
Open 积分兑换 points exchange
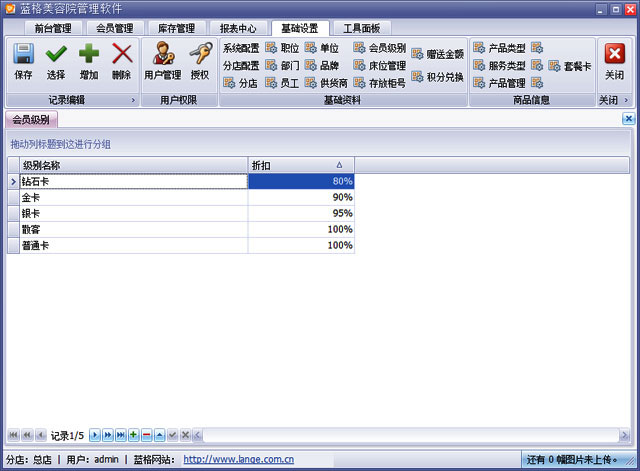click(x=438, y=77)
